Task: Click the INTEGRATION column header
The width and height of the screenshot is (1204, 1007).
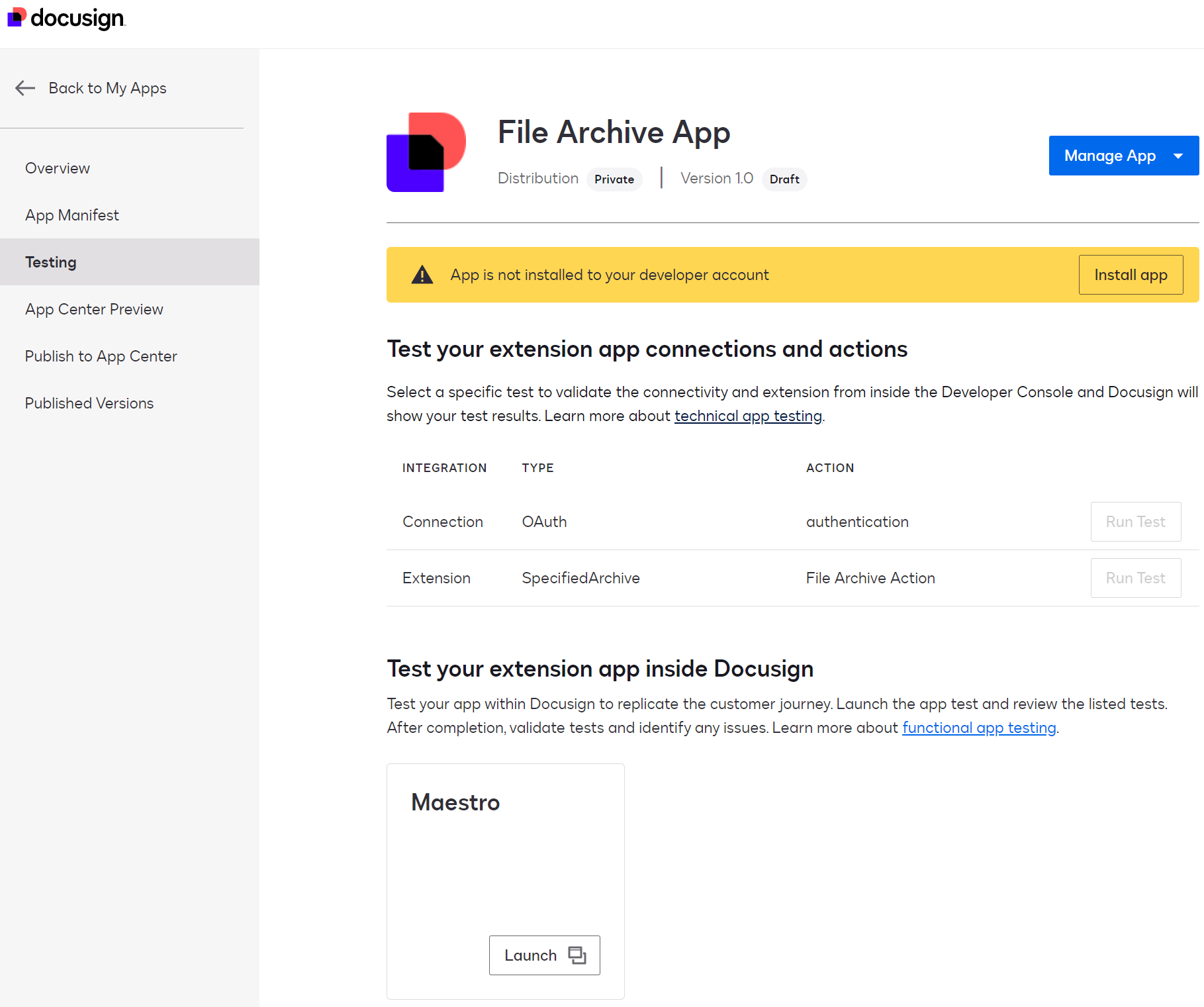Action: click(x=444, y=468)
